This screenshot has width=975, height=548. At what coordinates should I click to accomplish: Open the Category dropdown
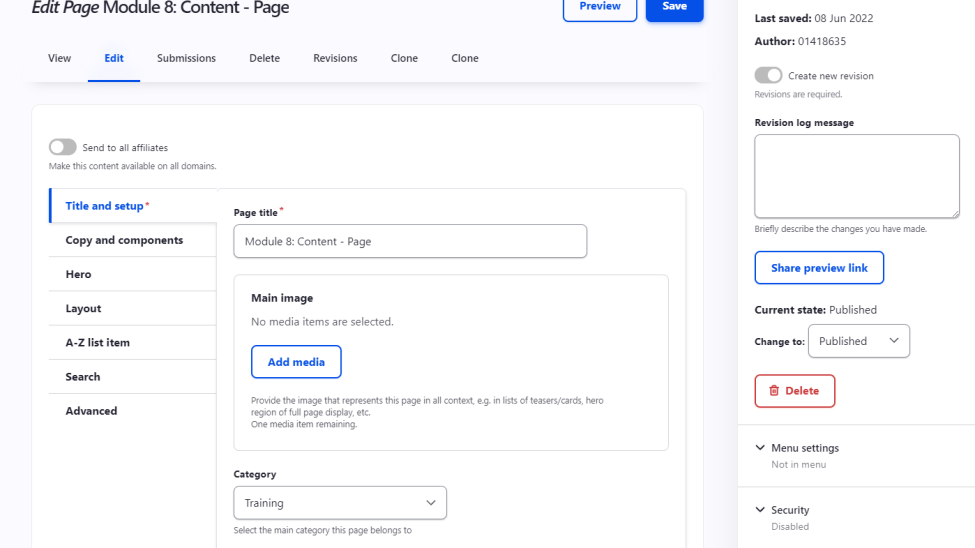click(340, 503)
